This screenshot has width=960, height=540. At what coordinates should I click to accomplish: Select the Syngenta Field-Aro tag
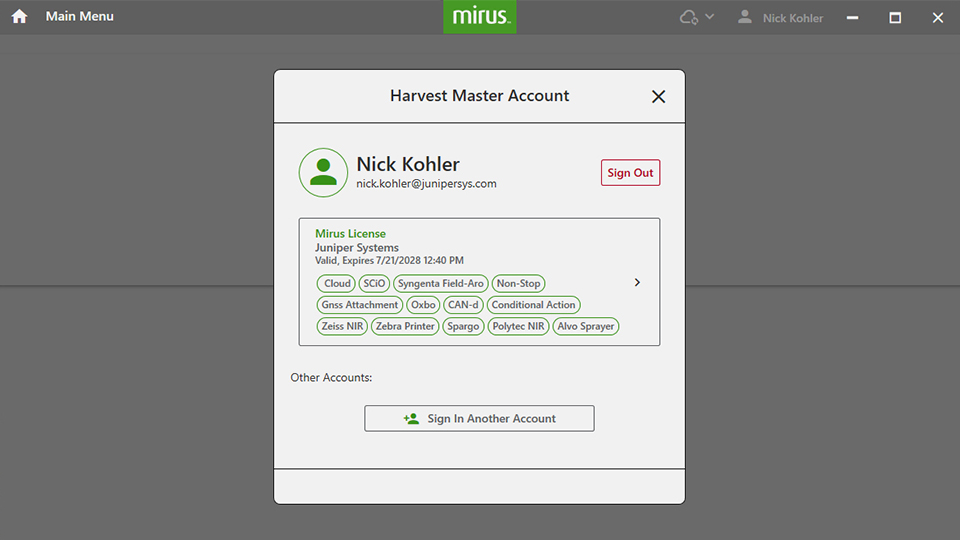tap(441, 283)
